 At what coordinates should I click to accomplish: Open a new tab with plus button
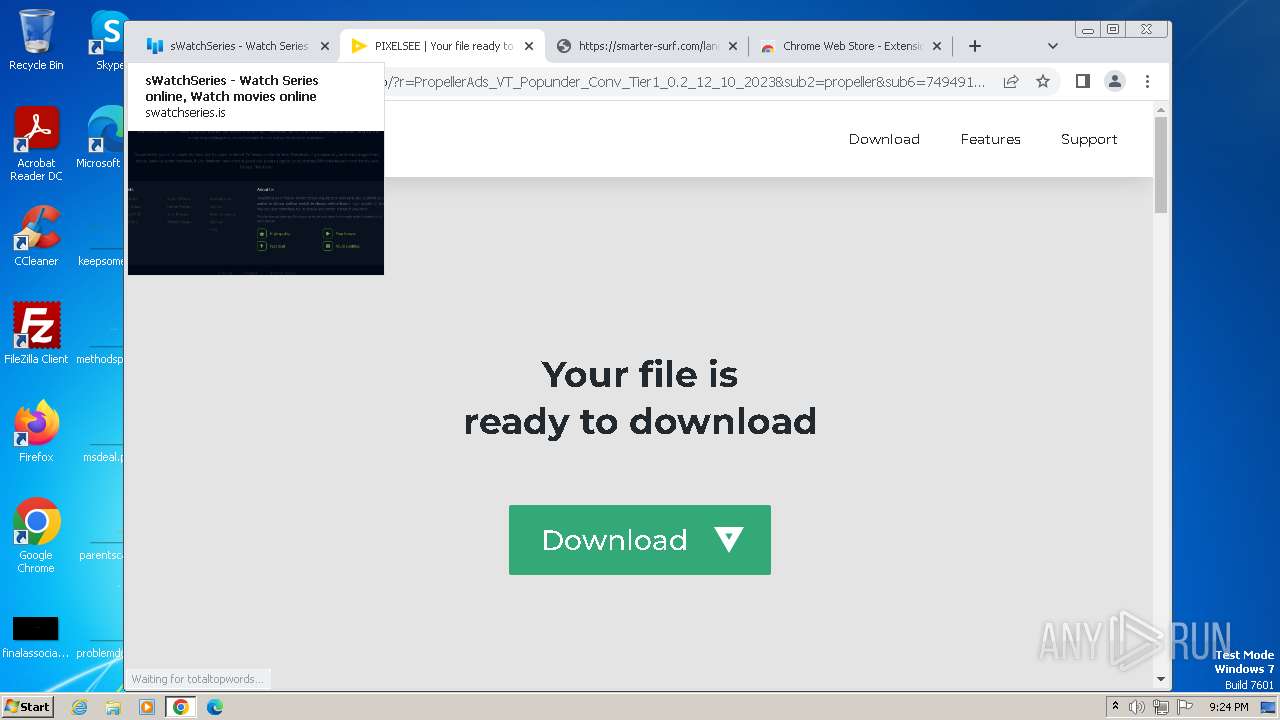(975, 46)
